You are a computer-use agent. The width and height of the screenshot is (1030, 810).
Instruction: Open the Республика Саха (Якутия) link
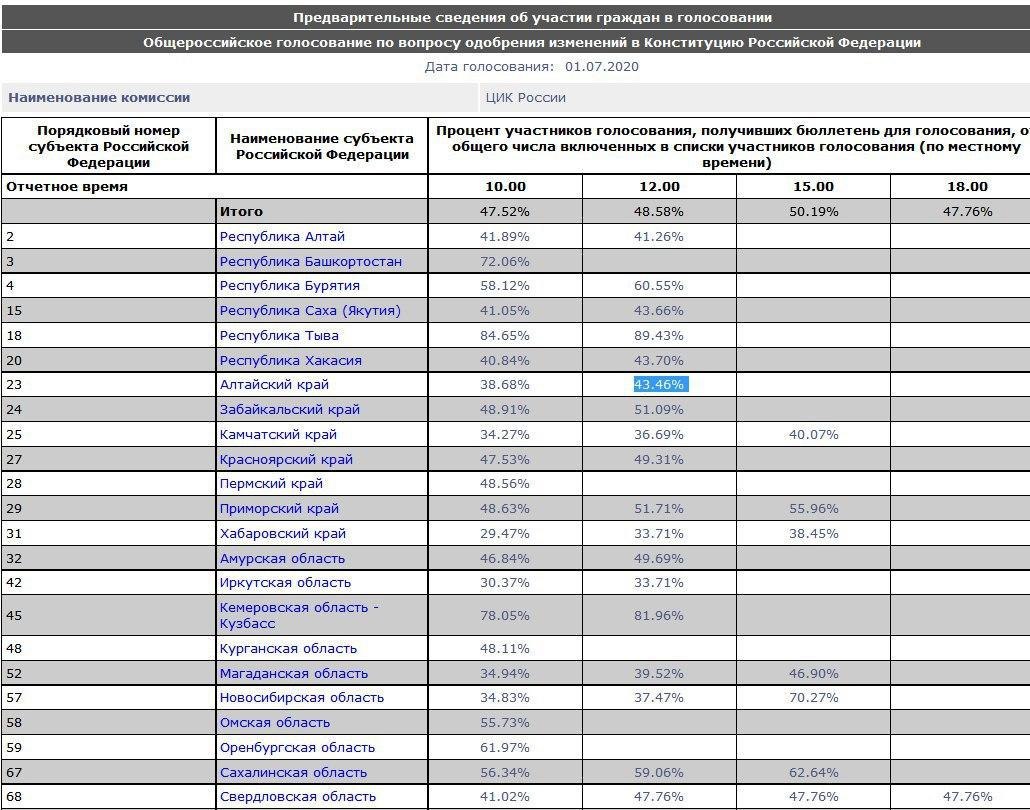pos(310,311)
